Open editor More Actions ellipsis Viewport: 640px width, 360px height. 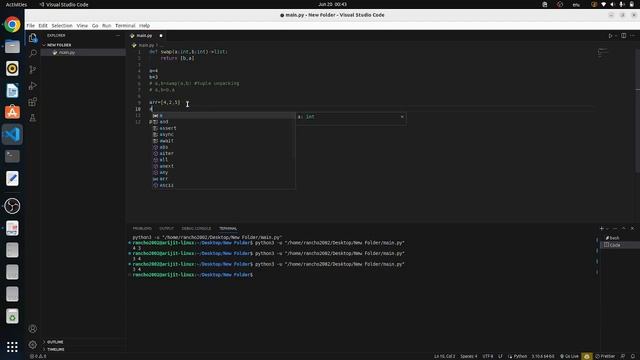point(633,36)
